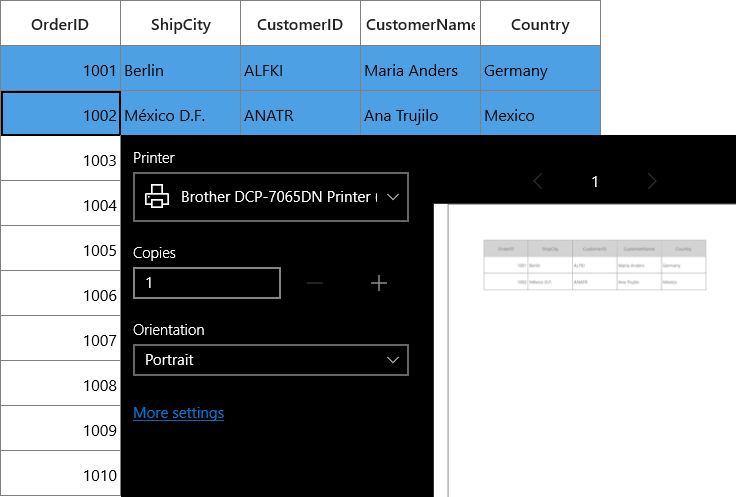Sort by the ShipCity column header
The height and width of the screenshot is (497, 736).
pyautogui.click(x=181, y=23)
